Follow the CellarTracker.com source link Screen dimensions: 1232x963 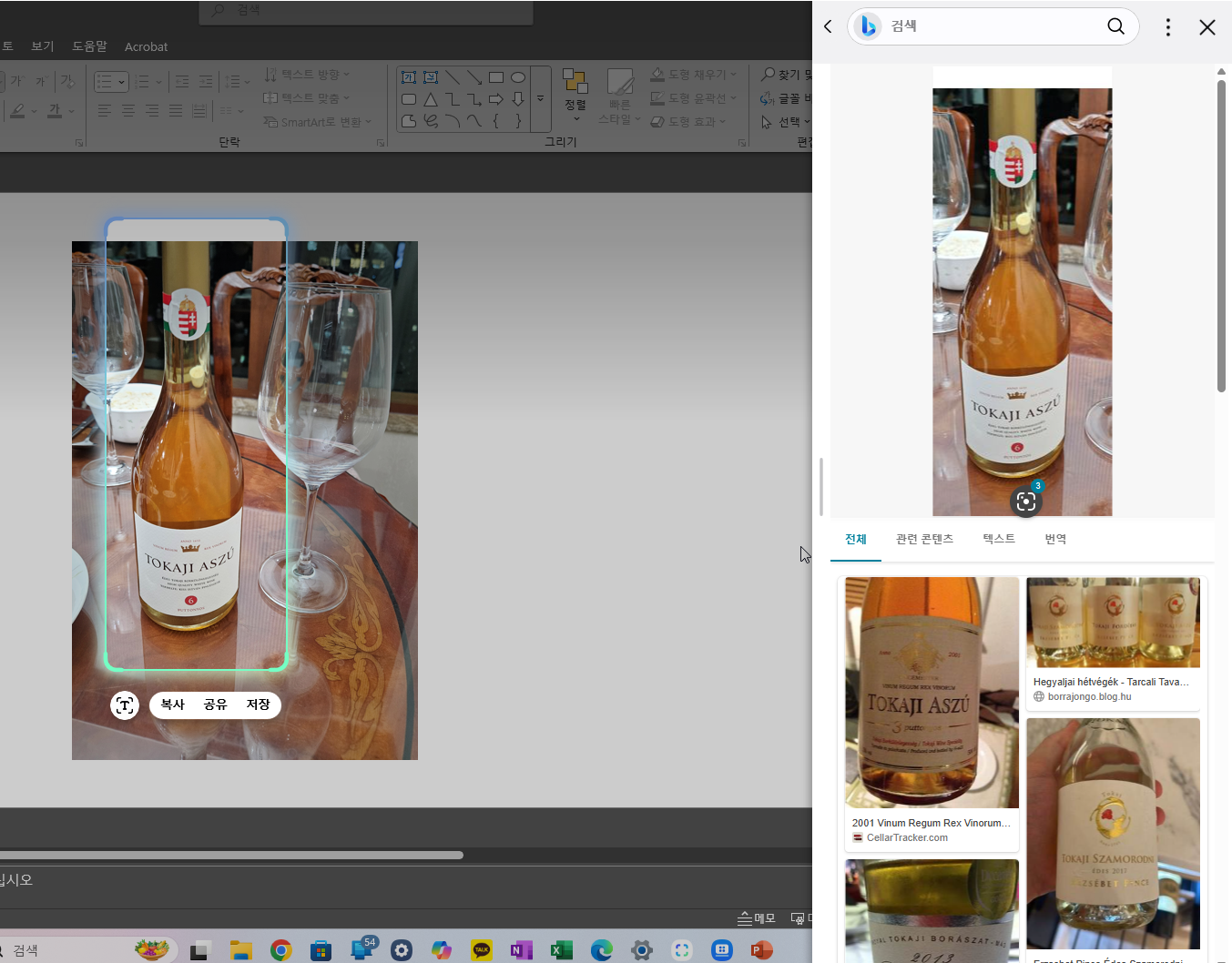(907, 837)
